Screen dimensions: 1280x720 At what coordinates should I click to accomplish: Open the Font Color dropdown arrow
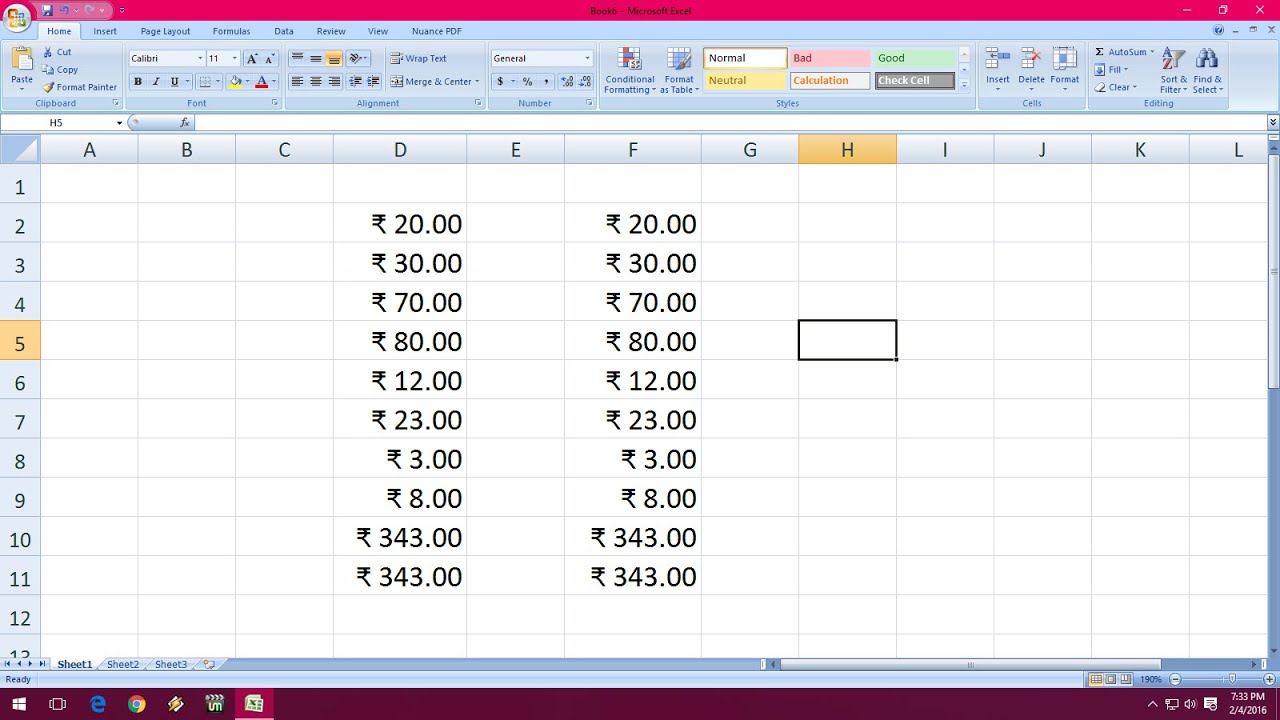(x=274, y=82)
